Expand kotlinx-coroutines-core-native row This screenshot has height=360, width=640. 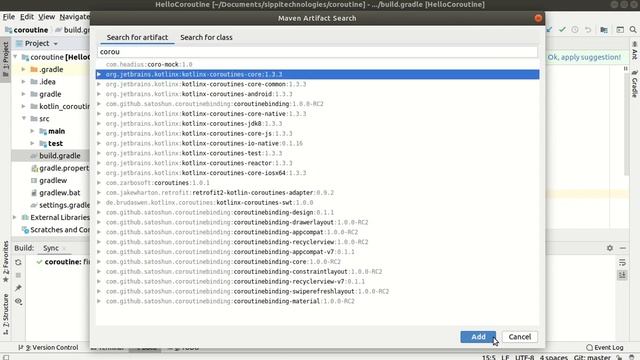click(x=99, y=113)
